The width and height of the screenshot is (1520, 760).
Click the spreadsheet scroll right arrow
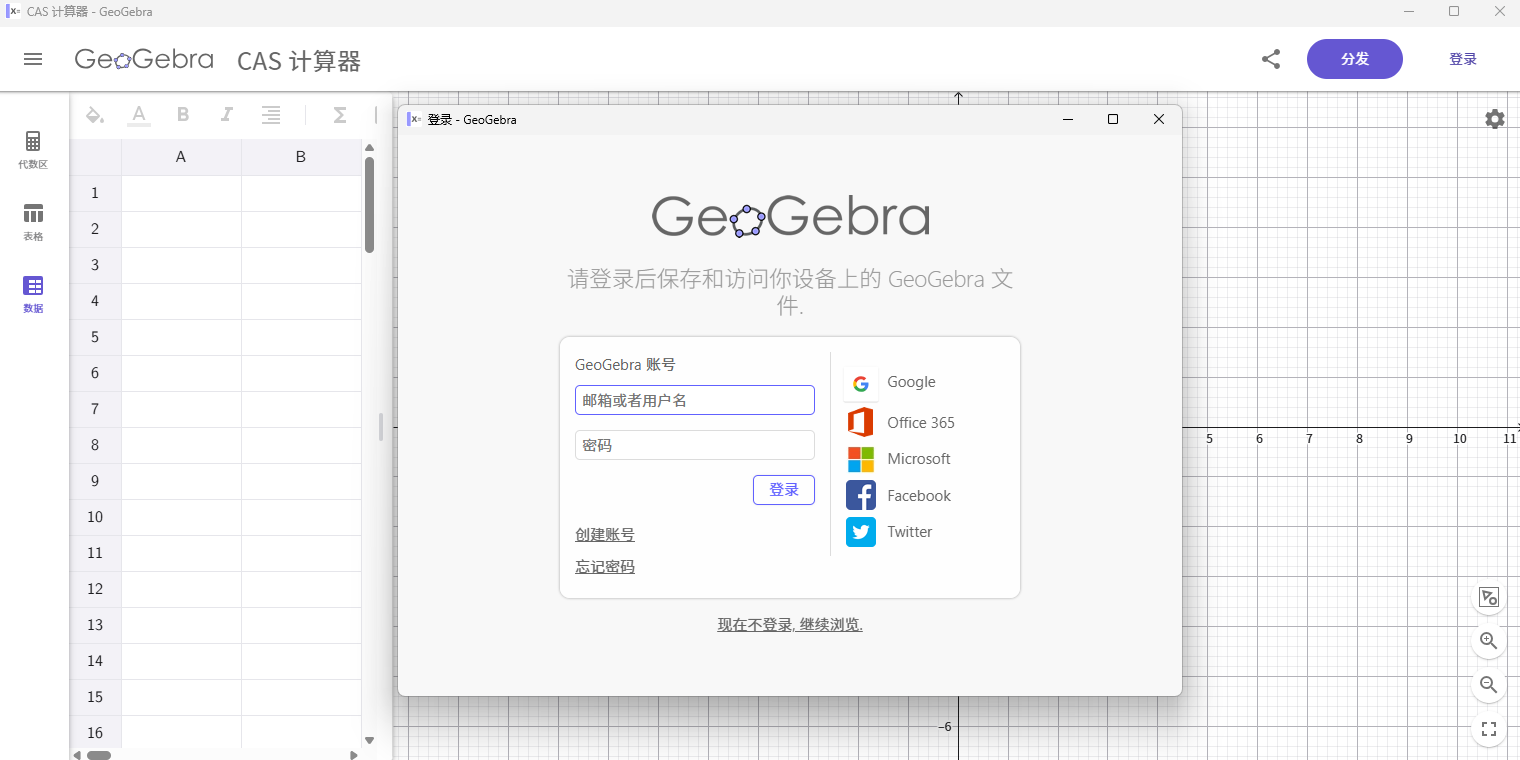(x=354, y=755)
